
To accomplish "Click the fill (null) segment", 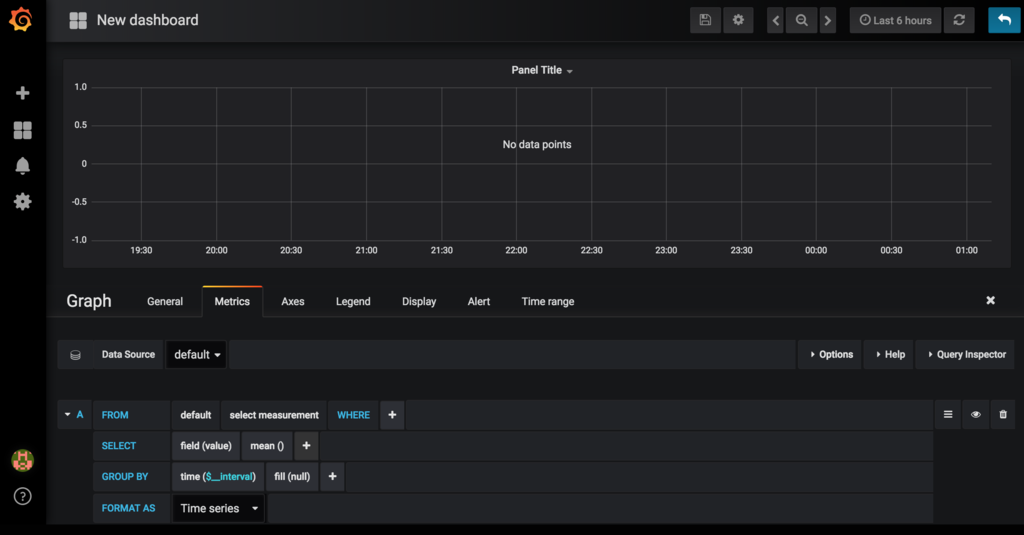I will (292, 476).
